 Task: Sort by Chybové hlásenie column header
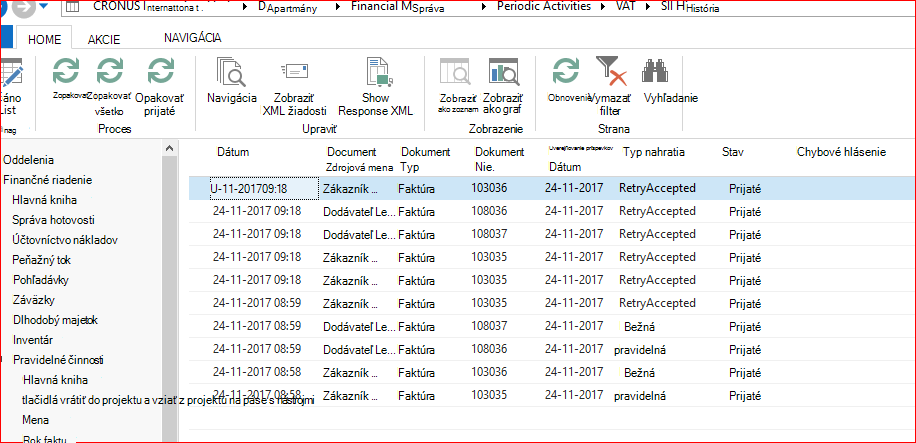coord(841,153)
